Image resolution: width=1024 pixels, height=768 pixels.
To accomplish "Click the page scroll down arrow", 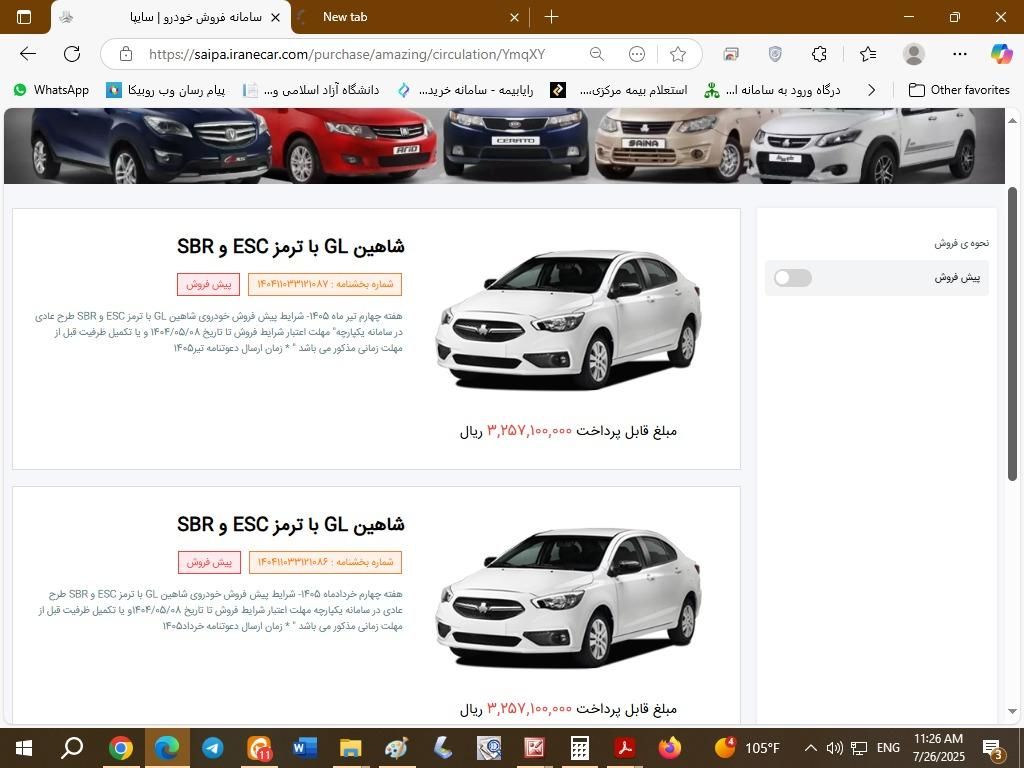I will pyautogui.click(x=1013, y=711).
